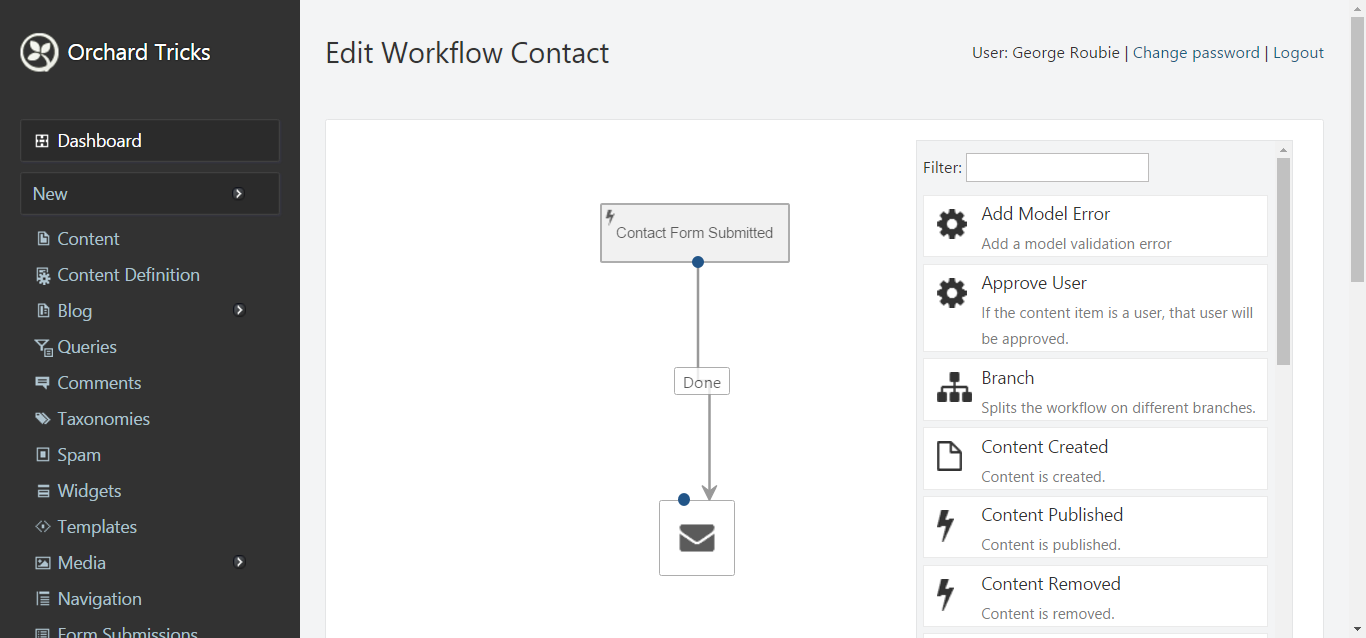Screen dimensions: 1366x638
Task: Click the Orchard Tricks site title
Action: tap(139, 52)
